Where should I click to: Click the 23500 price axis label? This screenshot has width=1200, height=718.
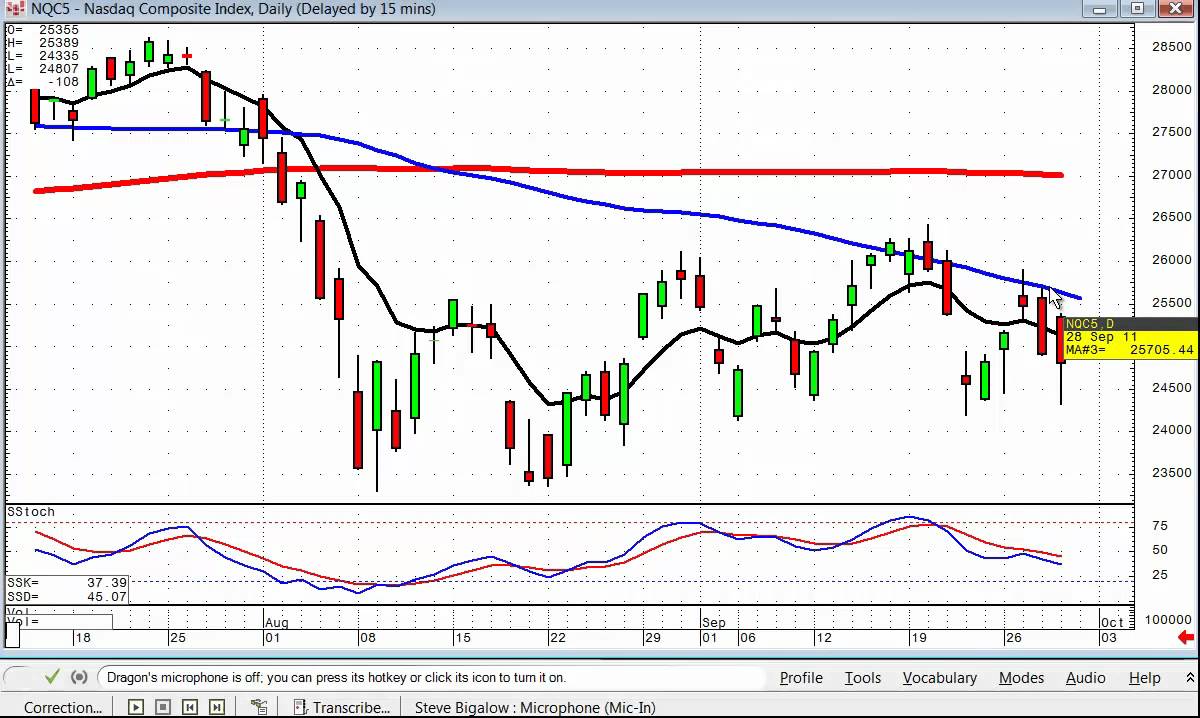(1171, 473)
